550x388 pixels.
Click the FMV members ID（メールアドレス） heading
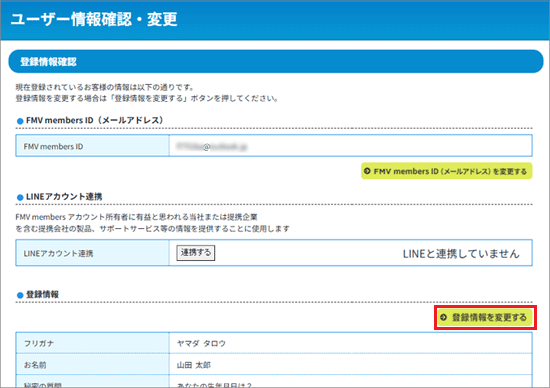[95, 120]
